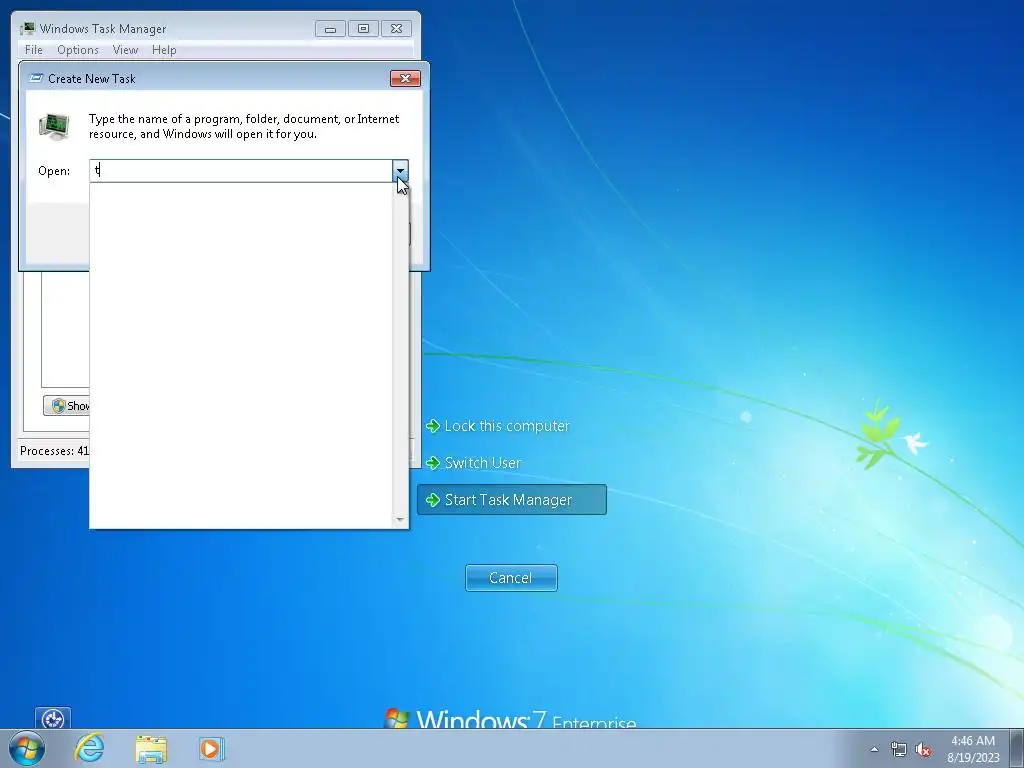Minimize the Windows Task Manager window
Screen dimensions: 1024x768
coord(330,29)
